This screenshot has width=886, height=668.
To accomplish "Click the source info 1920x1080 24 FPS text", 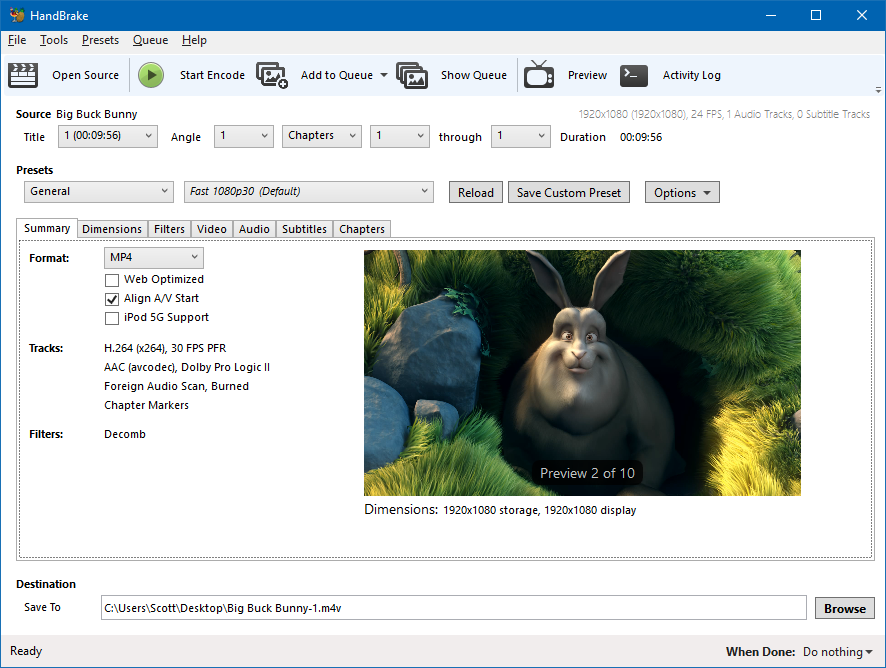I will point(724,114).
